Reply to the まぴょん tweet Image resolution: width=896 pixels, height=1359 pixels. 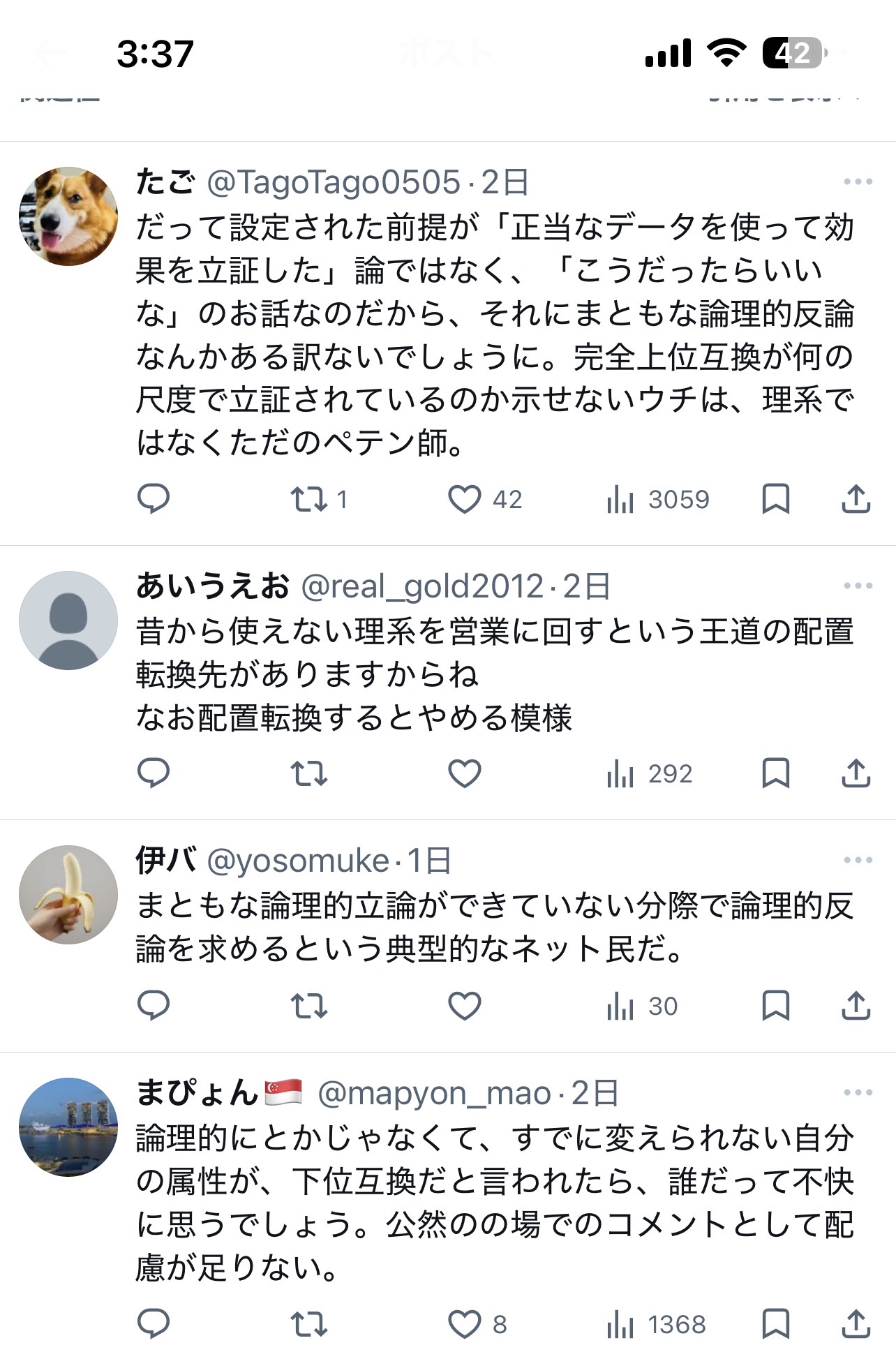pyautogui.click(x=154, y=1324)
